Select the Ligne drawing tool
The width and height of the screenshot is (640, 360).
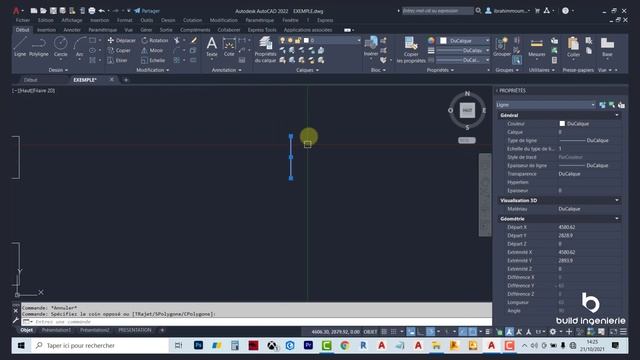[x=20, y=46]
